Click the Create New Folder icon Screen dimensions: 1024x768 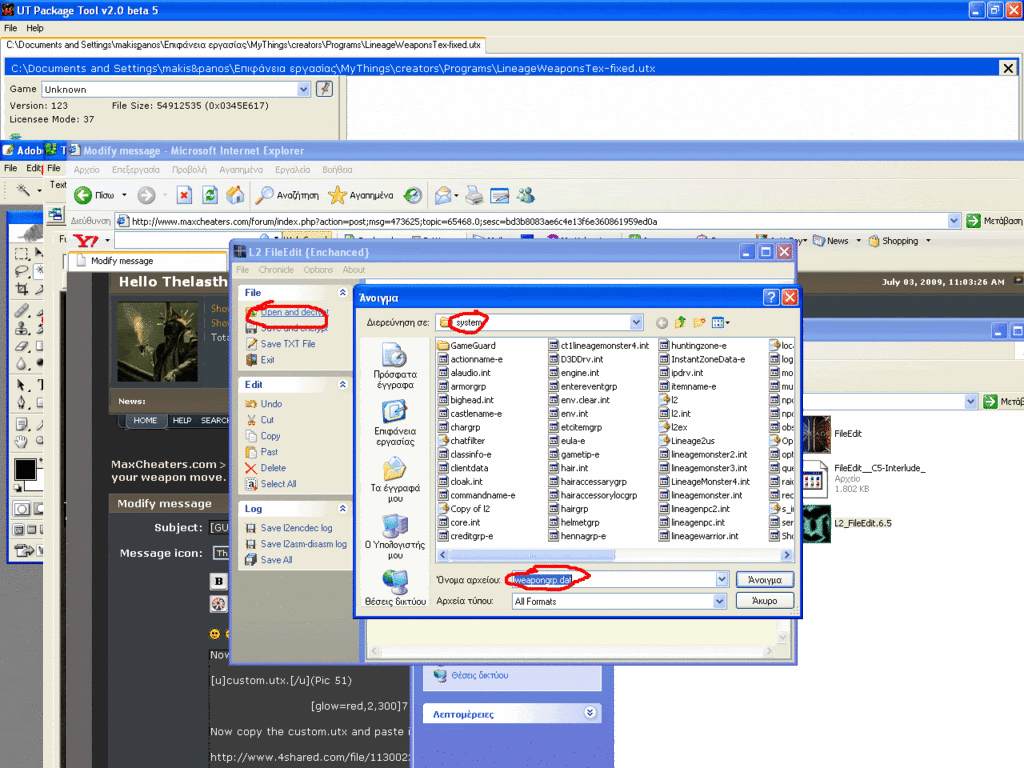[699, 323]
